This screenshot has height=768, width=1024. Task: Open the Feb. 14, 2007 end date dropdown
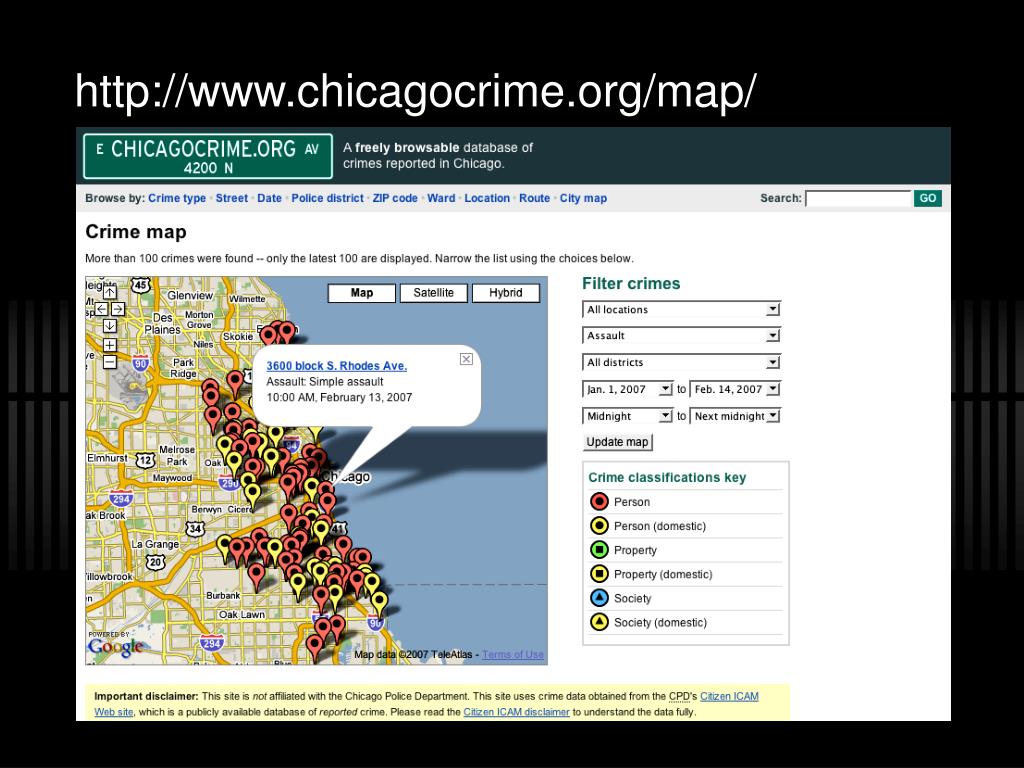click(x=735, y=389)
